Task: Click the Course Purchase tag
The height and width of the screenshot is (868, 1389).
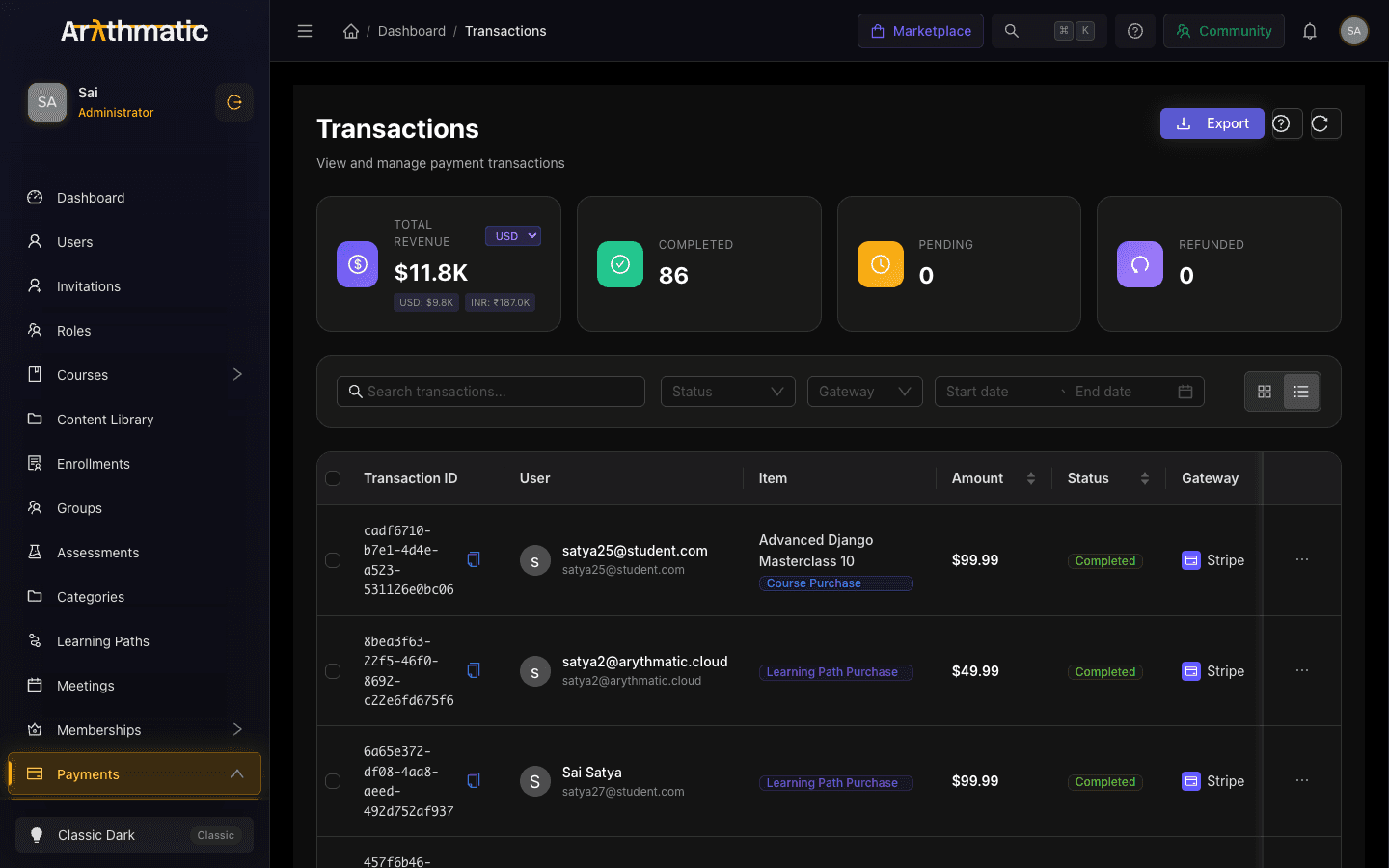Action: pos(835,583)
